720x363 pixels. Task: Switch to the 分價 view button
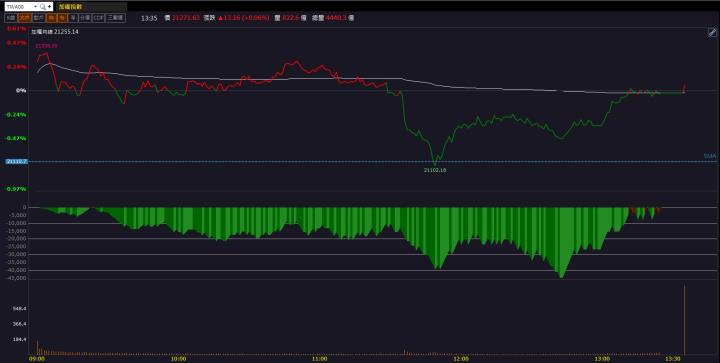coord(85,18)
